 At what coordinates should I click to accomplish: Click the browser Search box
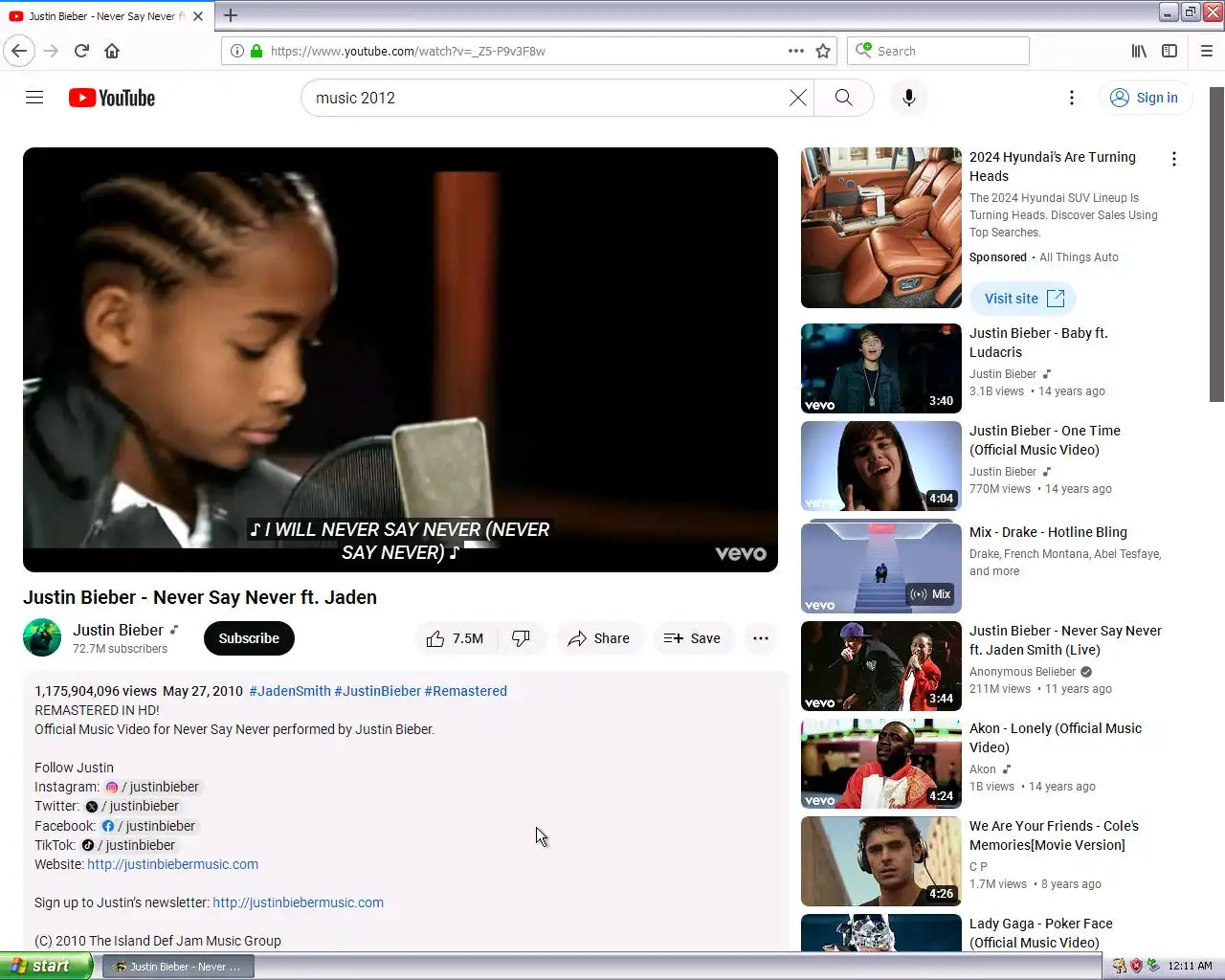938,51
